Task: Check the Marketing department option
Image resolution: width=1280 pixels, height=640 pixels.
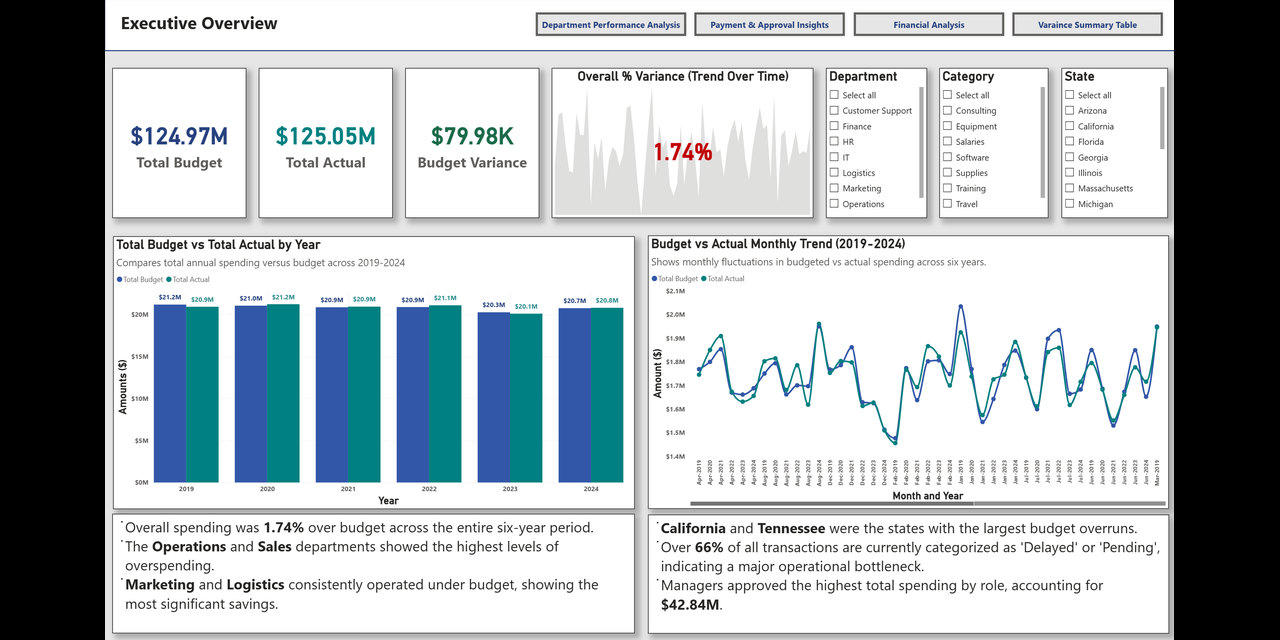Action: pos(834,188)
